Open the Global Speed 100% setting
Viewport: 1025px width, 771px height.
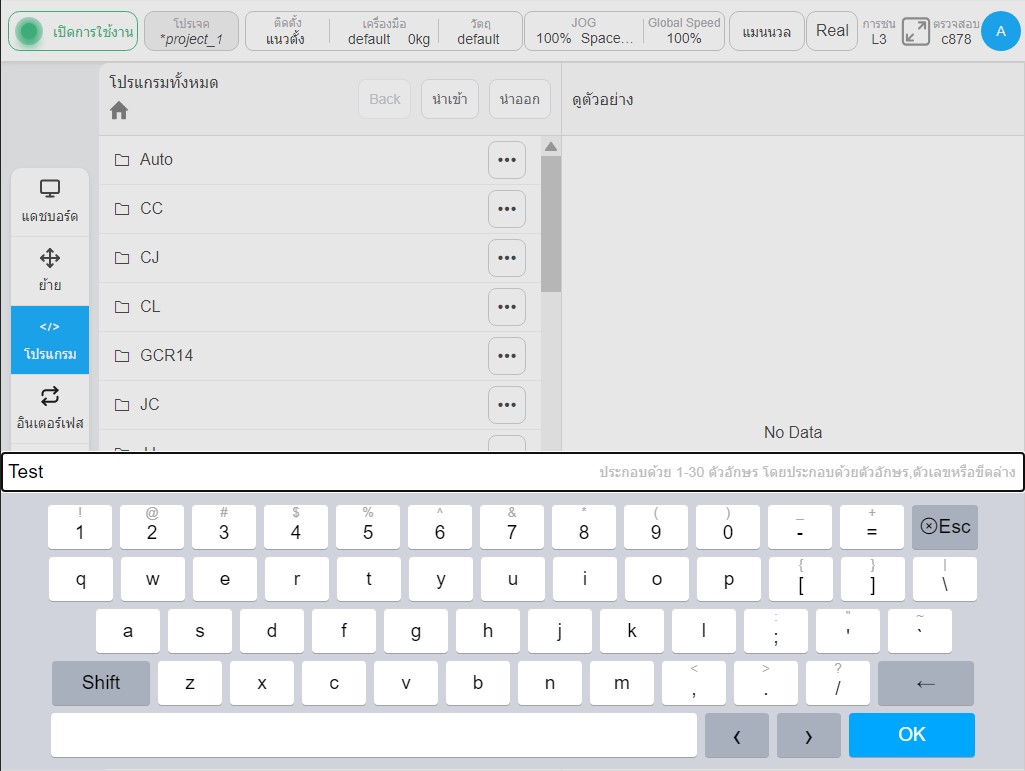(x=684, y=31)
